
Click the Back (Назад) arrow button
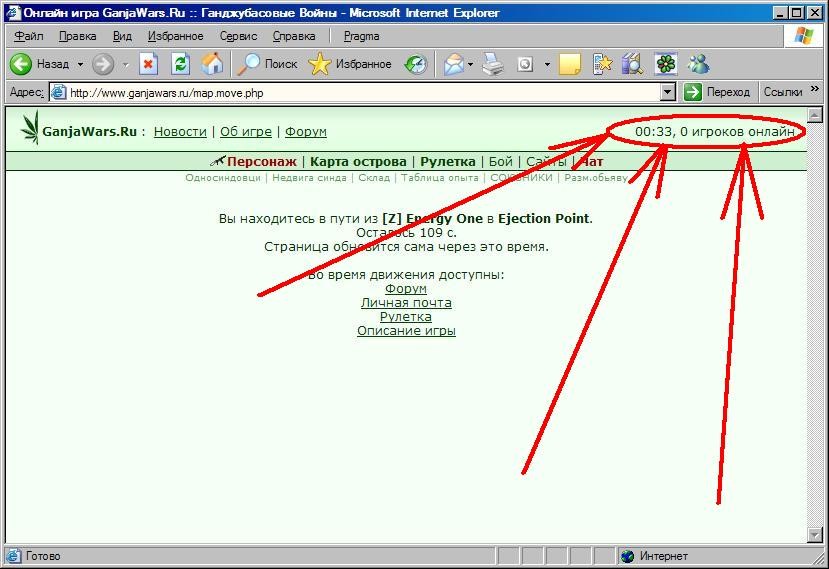[x=21, y=65]
